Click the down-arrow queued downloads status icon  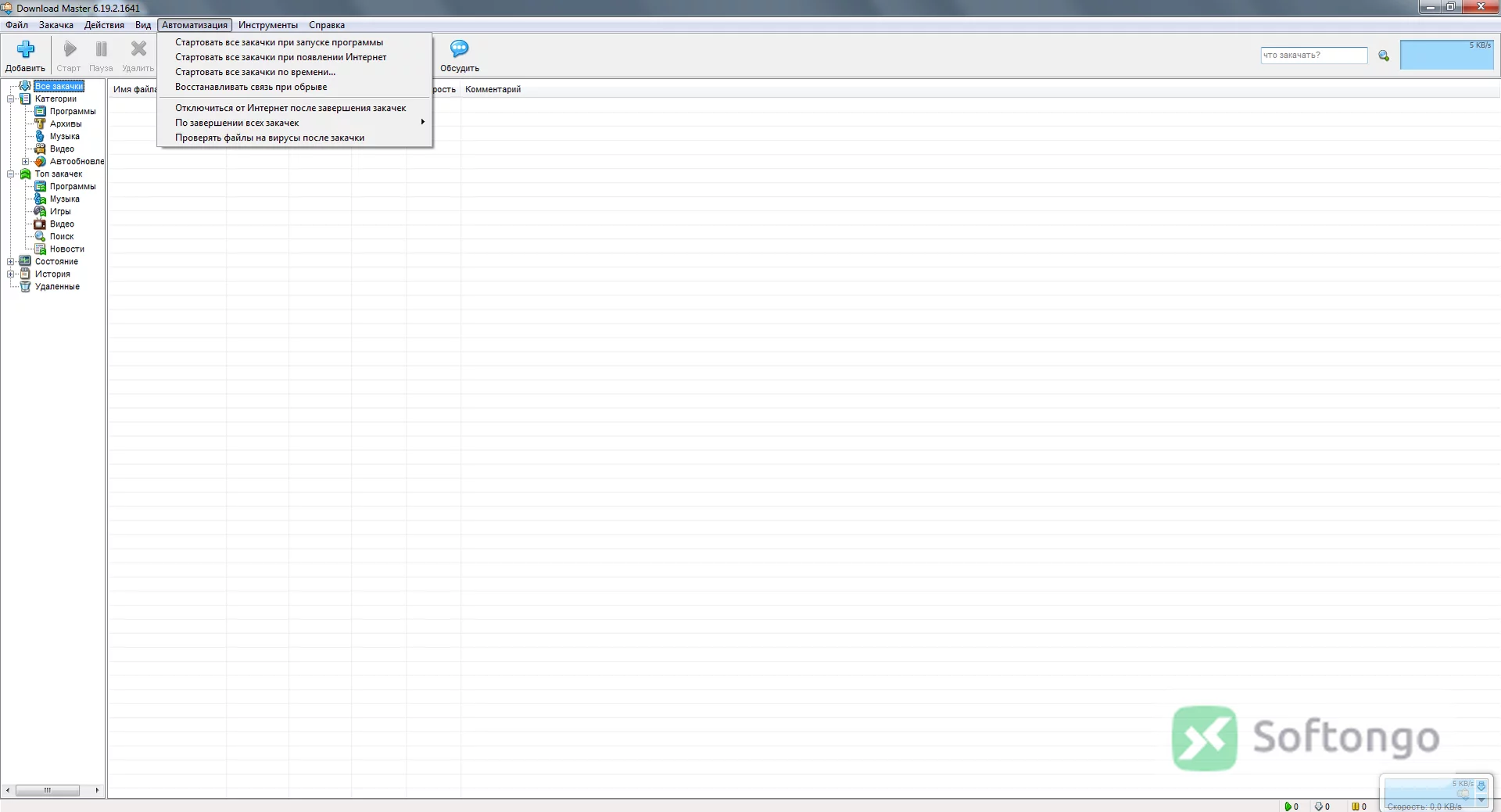[x=1319, y=807]
